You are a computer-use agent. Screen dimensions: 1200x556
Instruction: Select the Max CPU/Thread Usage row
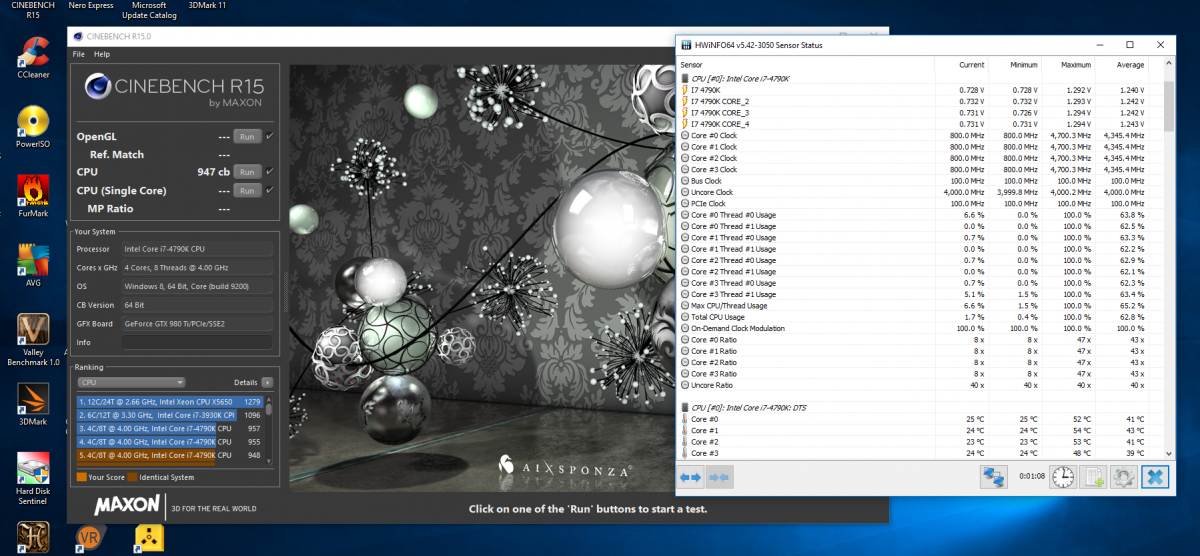coord(912,306)
